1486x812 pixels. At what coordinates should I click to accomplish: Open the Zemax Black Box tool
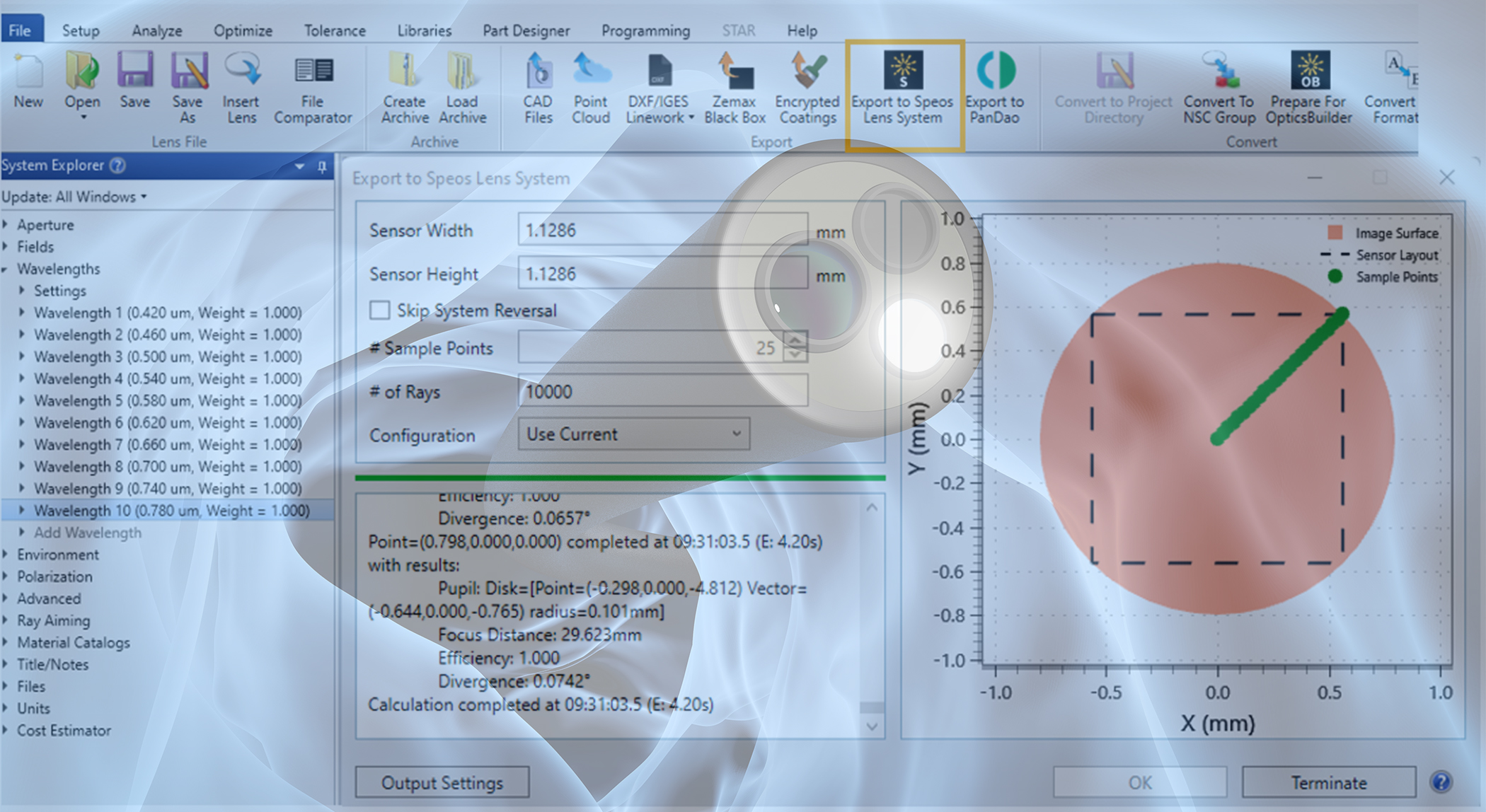[x=734, y=88]
